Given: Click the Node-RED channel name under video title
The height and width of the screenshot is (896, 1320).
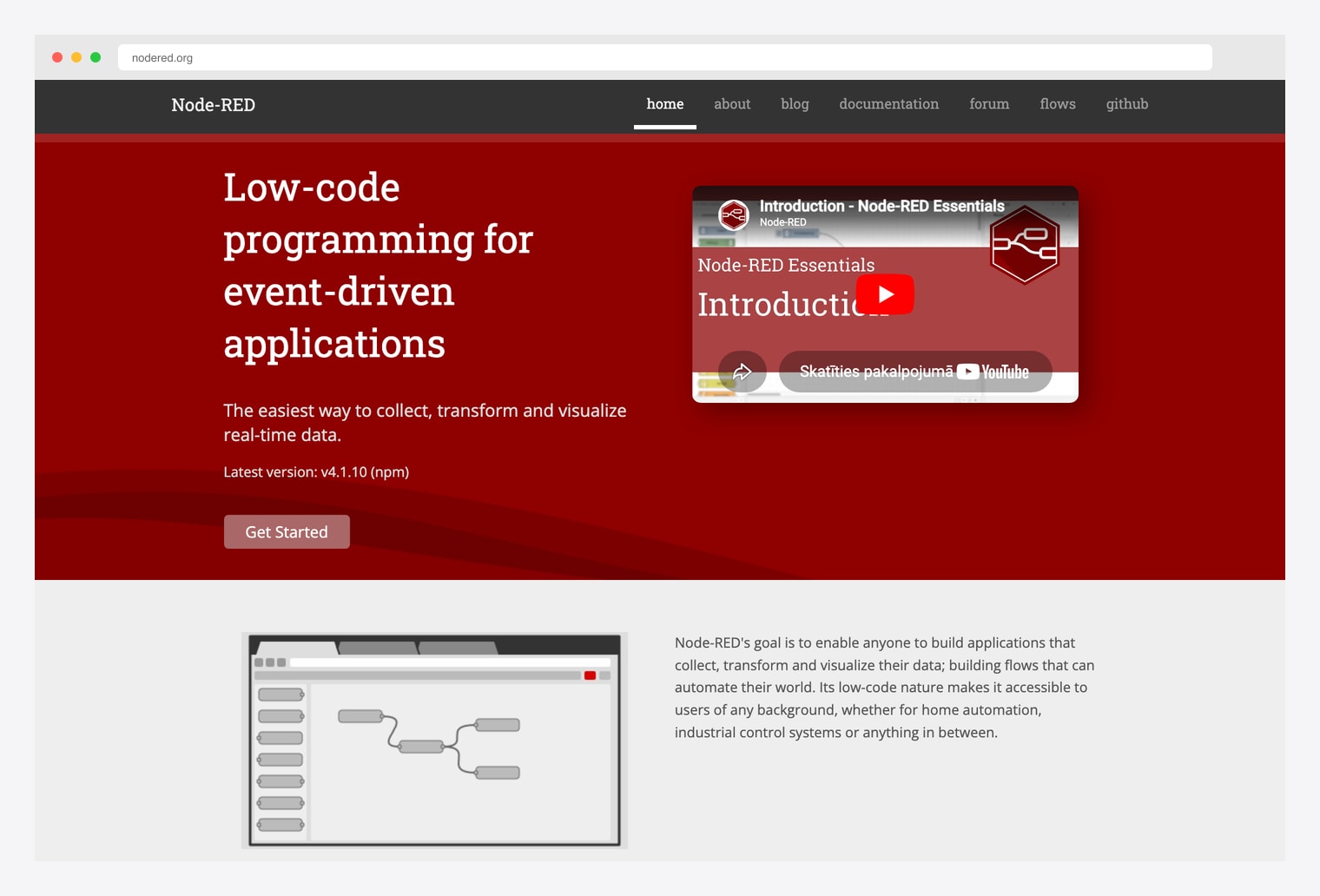Looking at the screenshot, I should [782, 222].
